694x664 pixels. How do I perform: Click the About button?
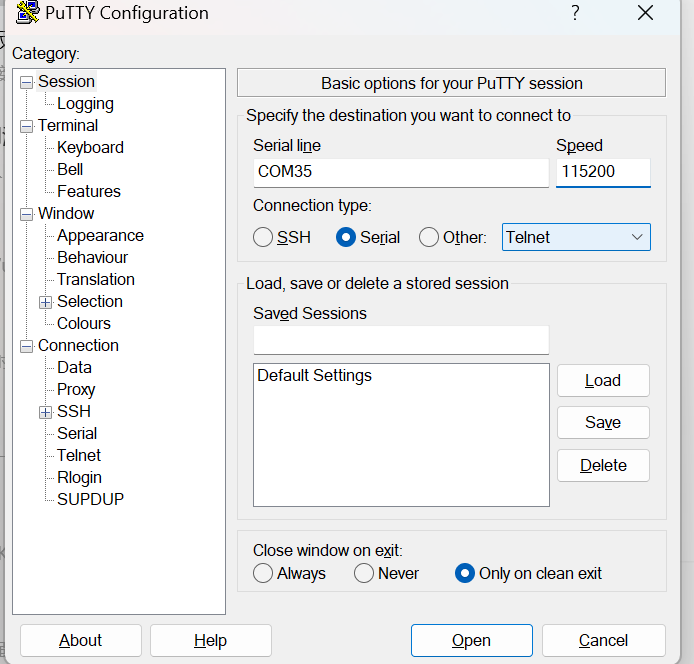click(81, 641)
